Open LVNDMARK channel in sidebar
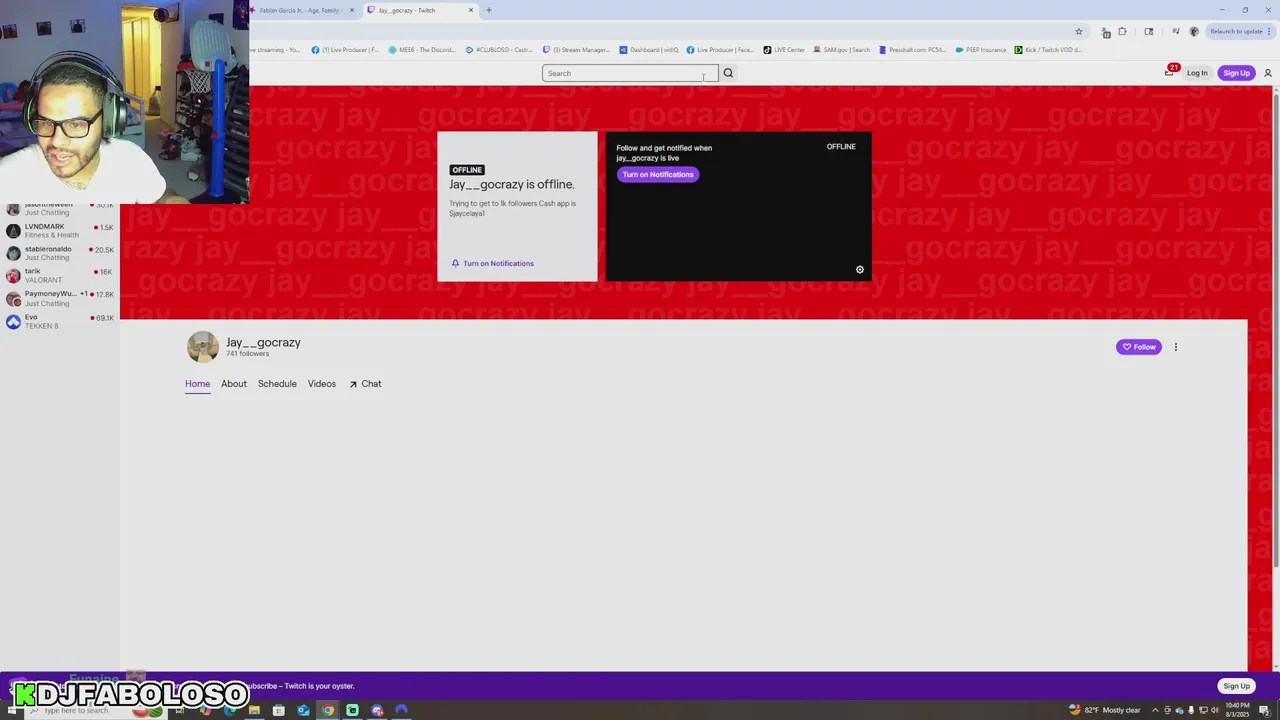1280x720 pixels. (x=60, y=231)
